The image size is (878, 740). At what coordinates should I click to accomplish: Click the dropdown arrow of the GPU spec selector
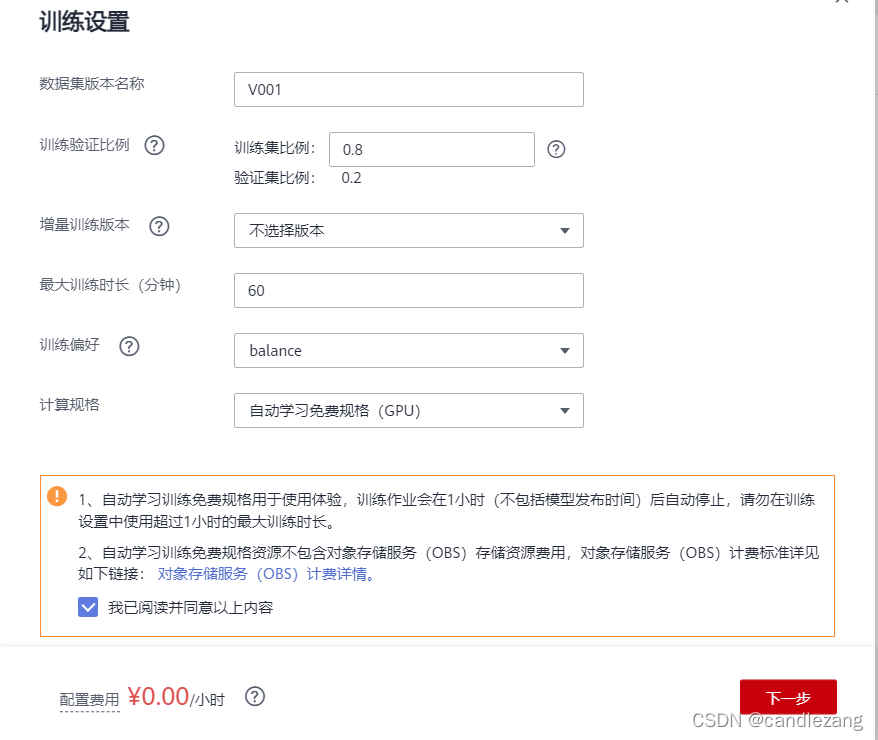(567, 410)
